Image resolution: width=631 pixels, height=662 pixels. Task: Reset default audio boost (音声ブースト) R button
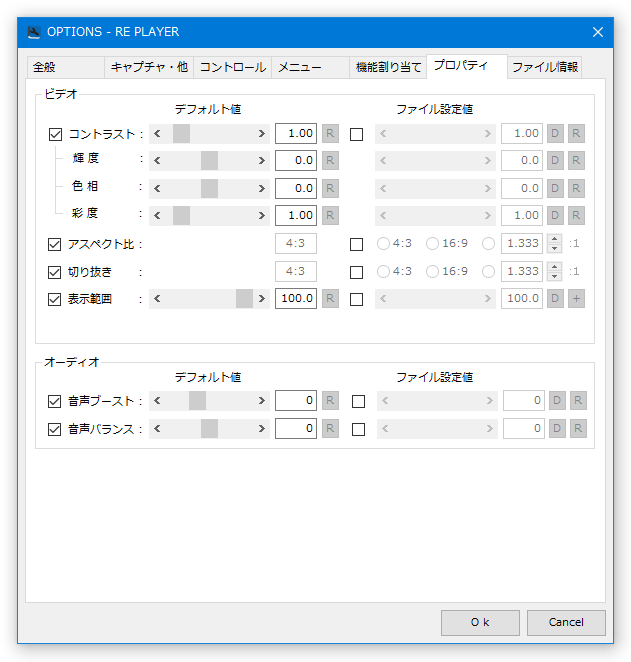click(330, 400)
